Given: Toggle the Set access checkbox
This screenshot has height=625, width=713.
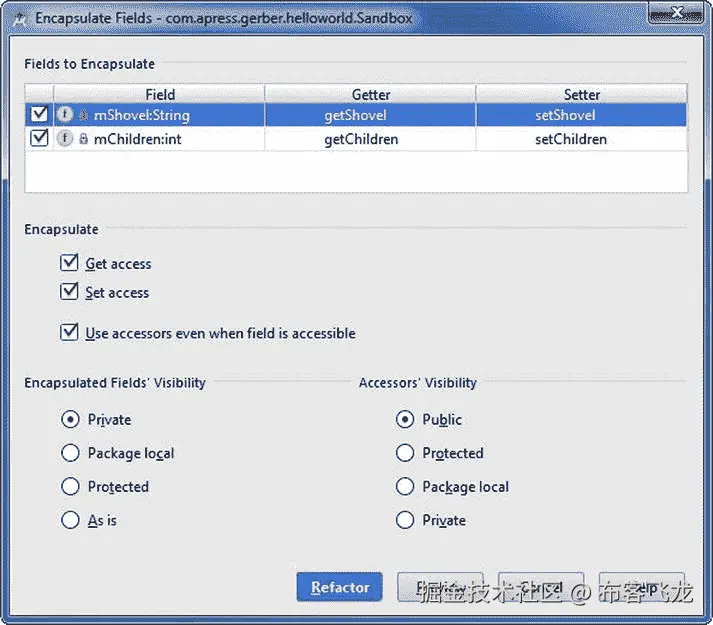Looking at the screenshot, I should [69, 291].
